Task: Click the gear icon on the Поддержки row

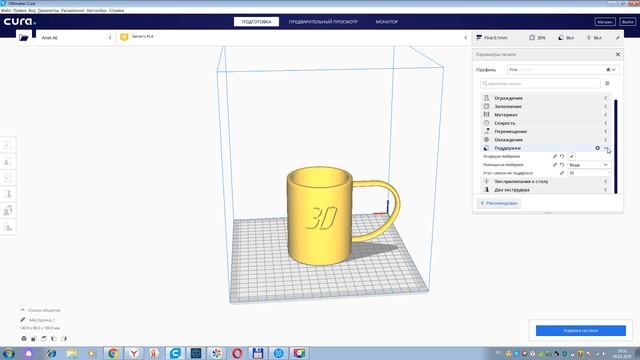Action: click(598, 148)
